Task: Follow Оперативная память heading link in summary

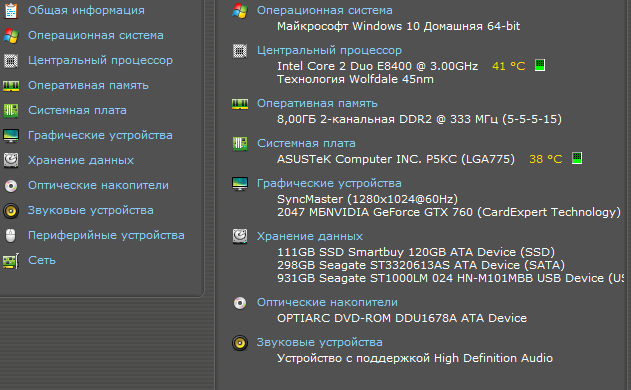Action: [317, 103]
